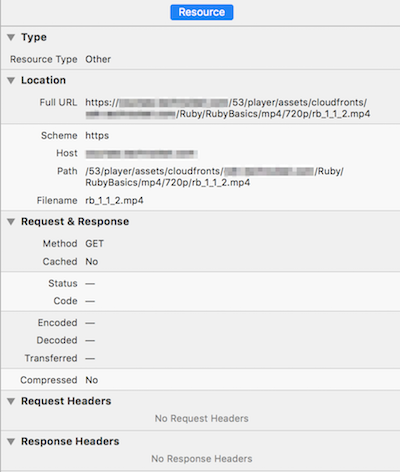The height and width of the screenshot is (472, 400).
Task: Click the Location section heading
Action: 43,80
